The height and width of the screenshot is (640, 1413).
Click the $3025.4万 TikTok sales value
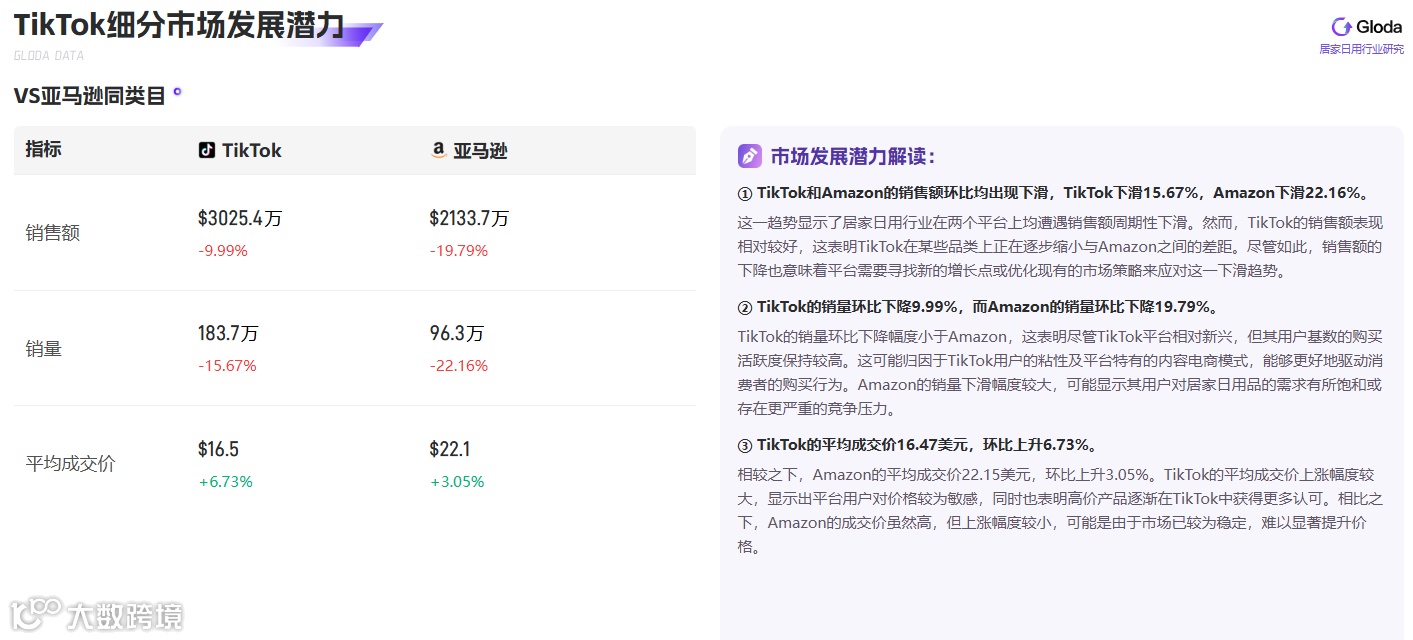[240, 218]
